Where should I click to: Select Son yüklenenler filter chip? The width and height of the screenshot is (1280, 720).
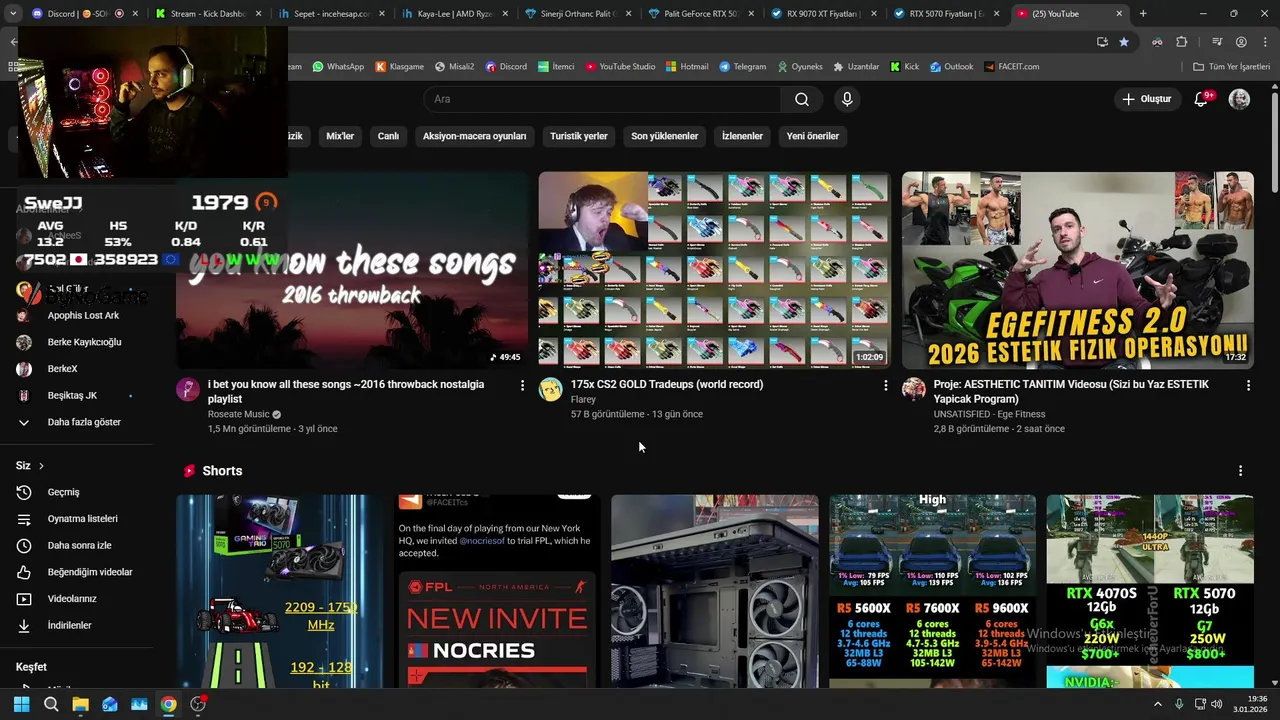click(x=664, y=136)
